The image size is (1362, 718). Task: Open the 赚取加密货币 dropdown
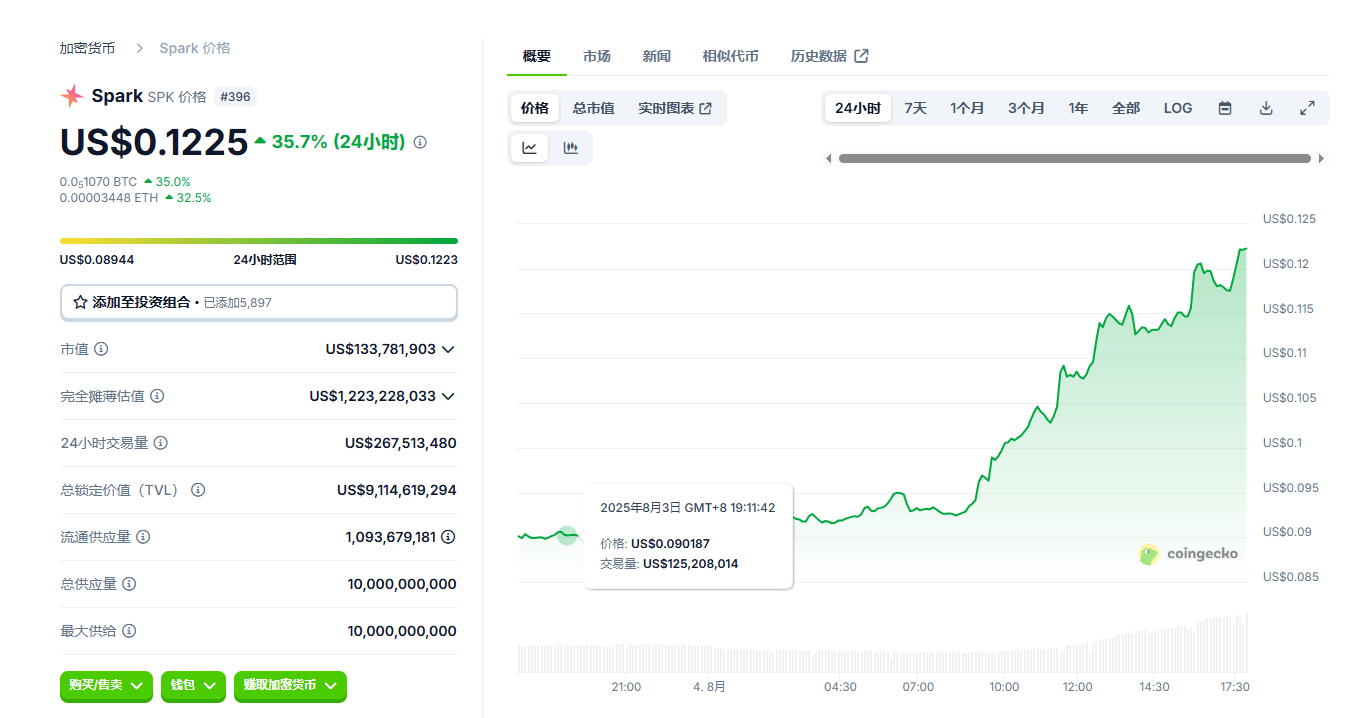coord(290,685)
